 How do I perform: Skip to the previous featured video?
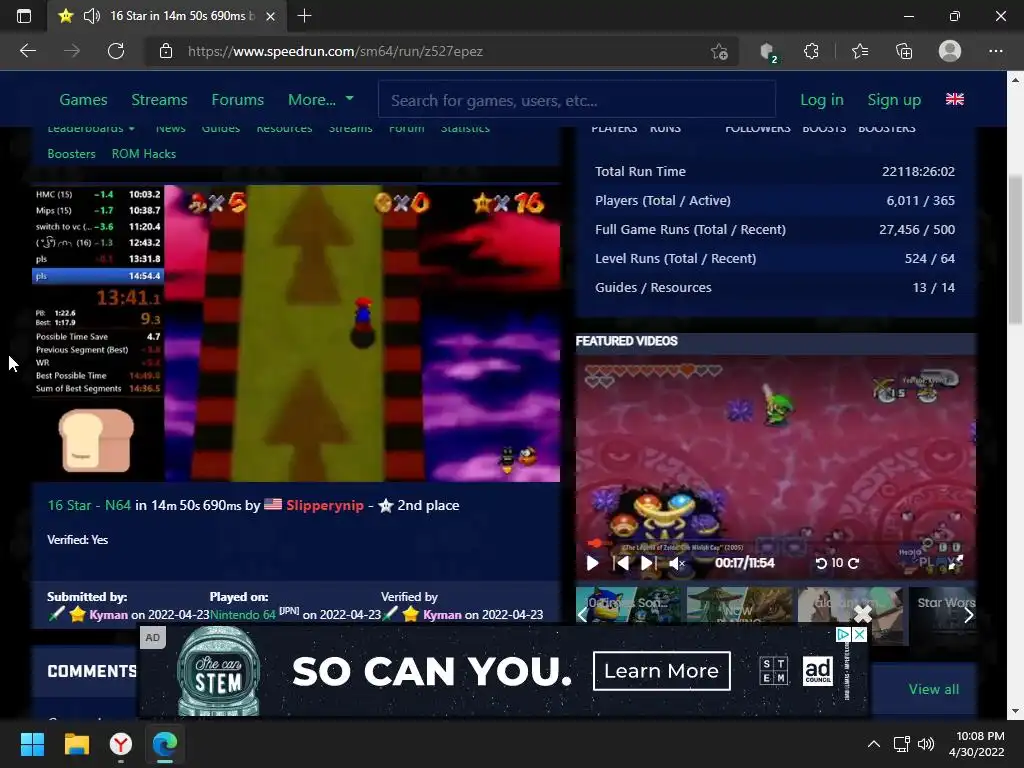[621, 563]
